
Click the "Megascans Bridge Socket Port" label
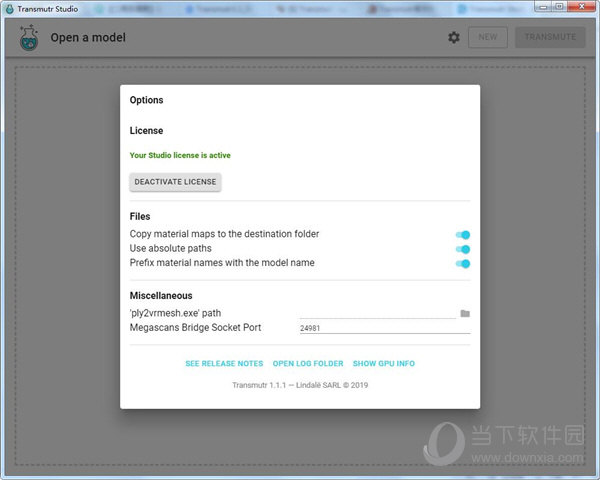196,328
